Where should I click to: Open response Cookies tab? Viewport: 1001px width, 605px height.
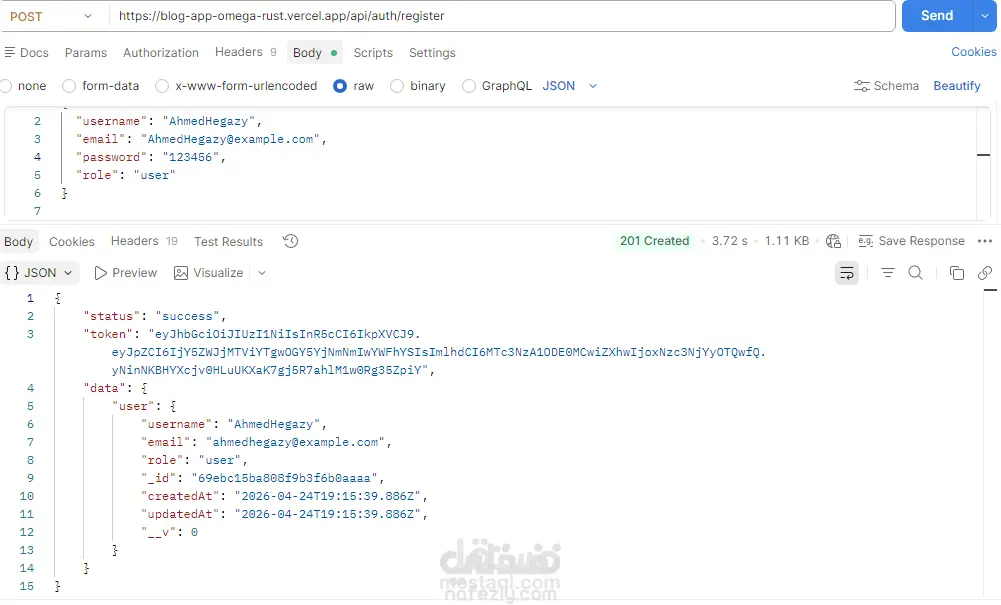coord(72,241)
